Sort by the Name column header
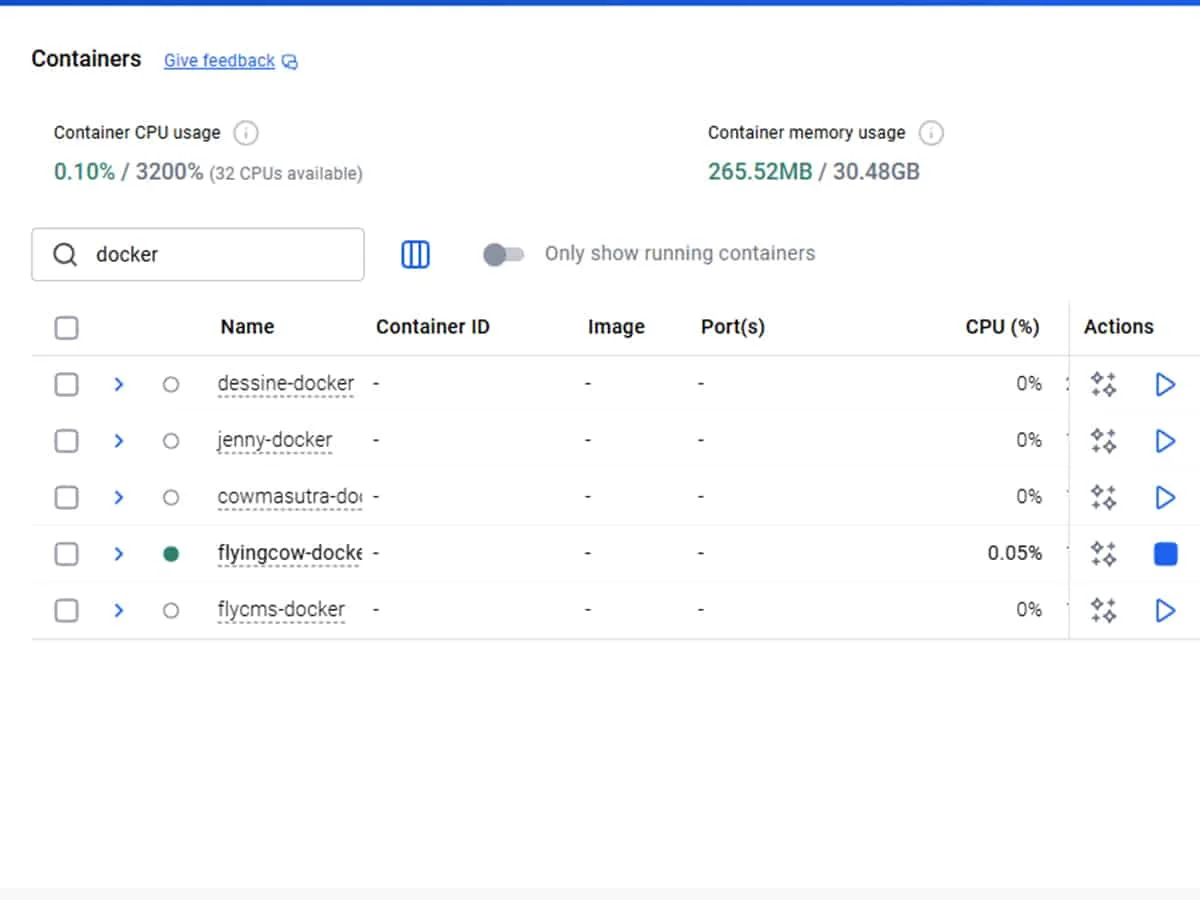1200x900 pixels. 247,327
